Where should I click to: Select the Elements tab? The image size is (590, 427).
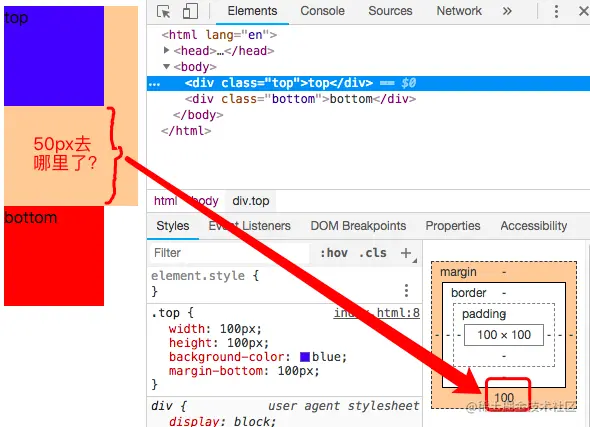coord(252,11)
